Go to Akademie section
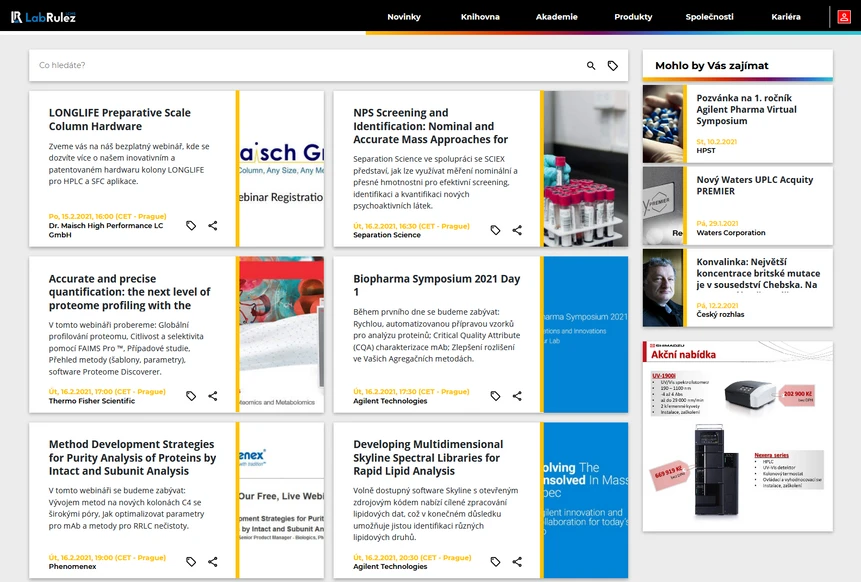Screen dimensions: 861x582 click(x=556, y=17)
